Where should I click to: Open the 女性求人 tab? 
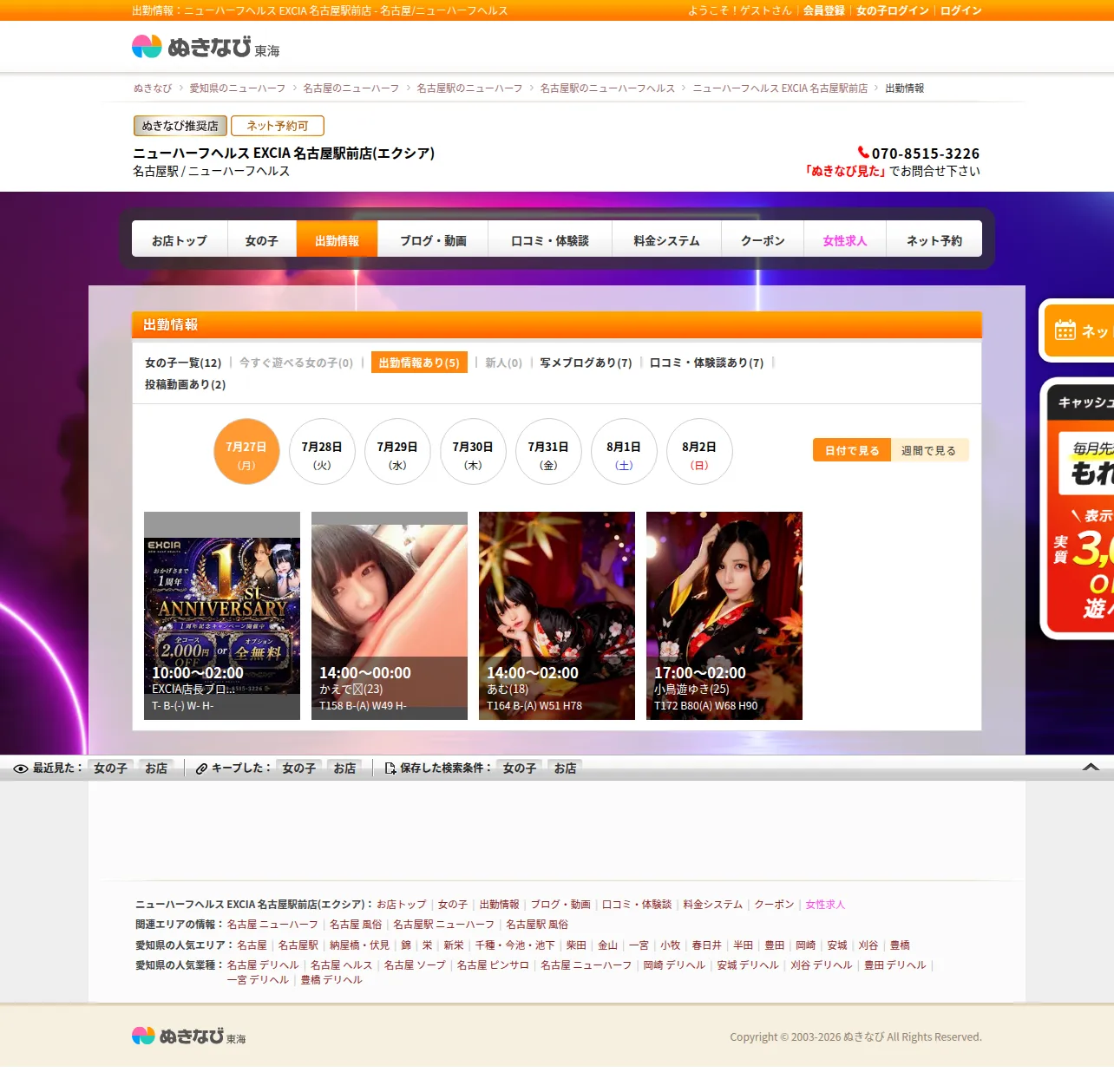pyautogui.click(x=845, y=239)
